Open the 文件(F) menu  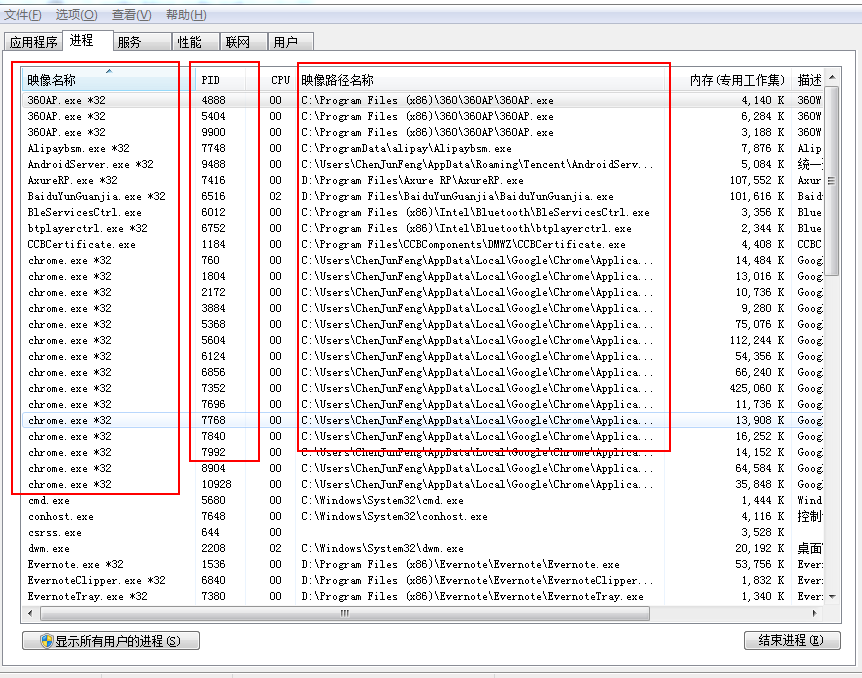pos(23,15)
